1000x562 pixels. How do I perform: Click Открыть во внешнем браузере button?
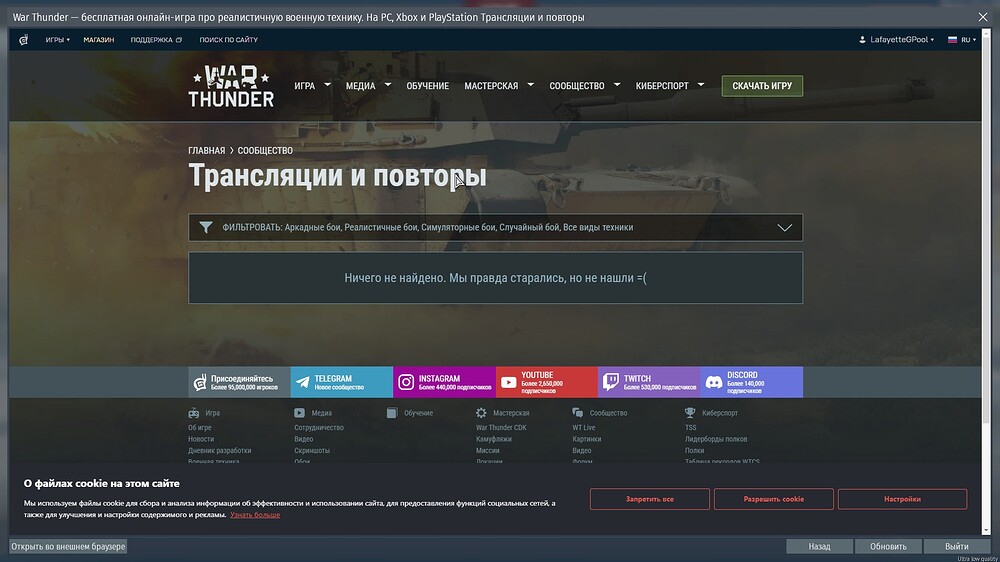click(68, 547)
